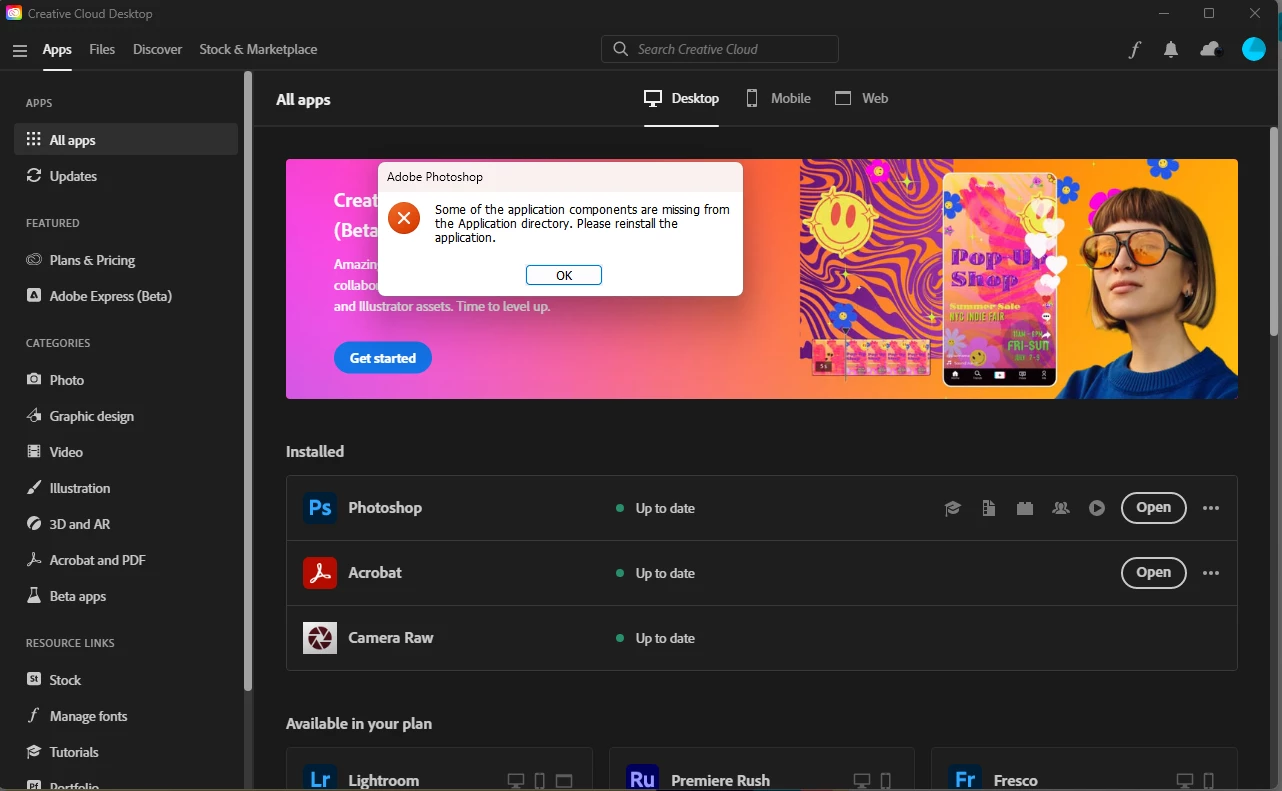Click the Acrobat app icon
This screenshot has width=1282, height=791.
point(320,573)
